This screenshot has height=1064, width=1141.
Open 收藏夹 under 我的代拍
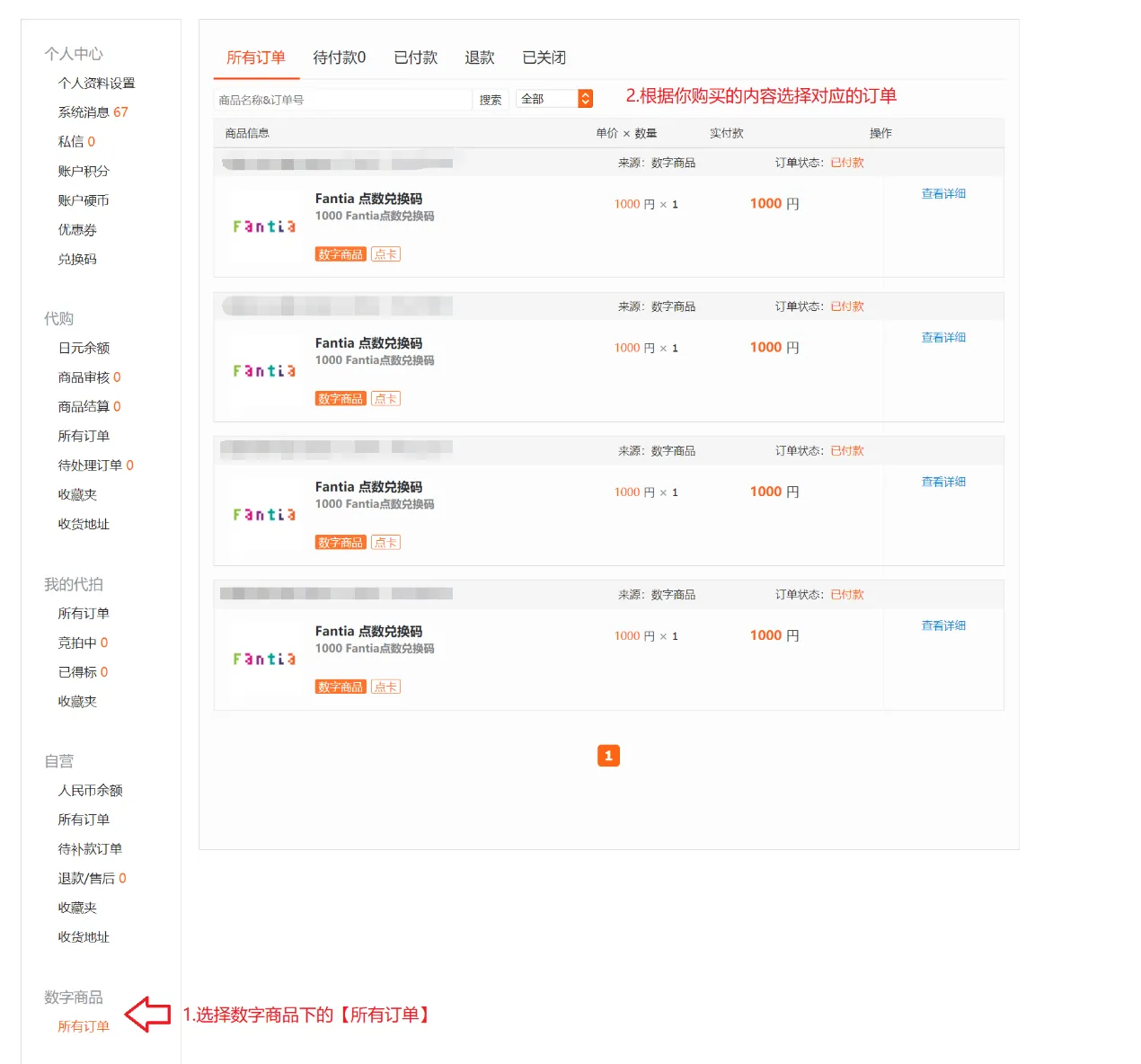pyautogui.click(x=77, y=701)
